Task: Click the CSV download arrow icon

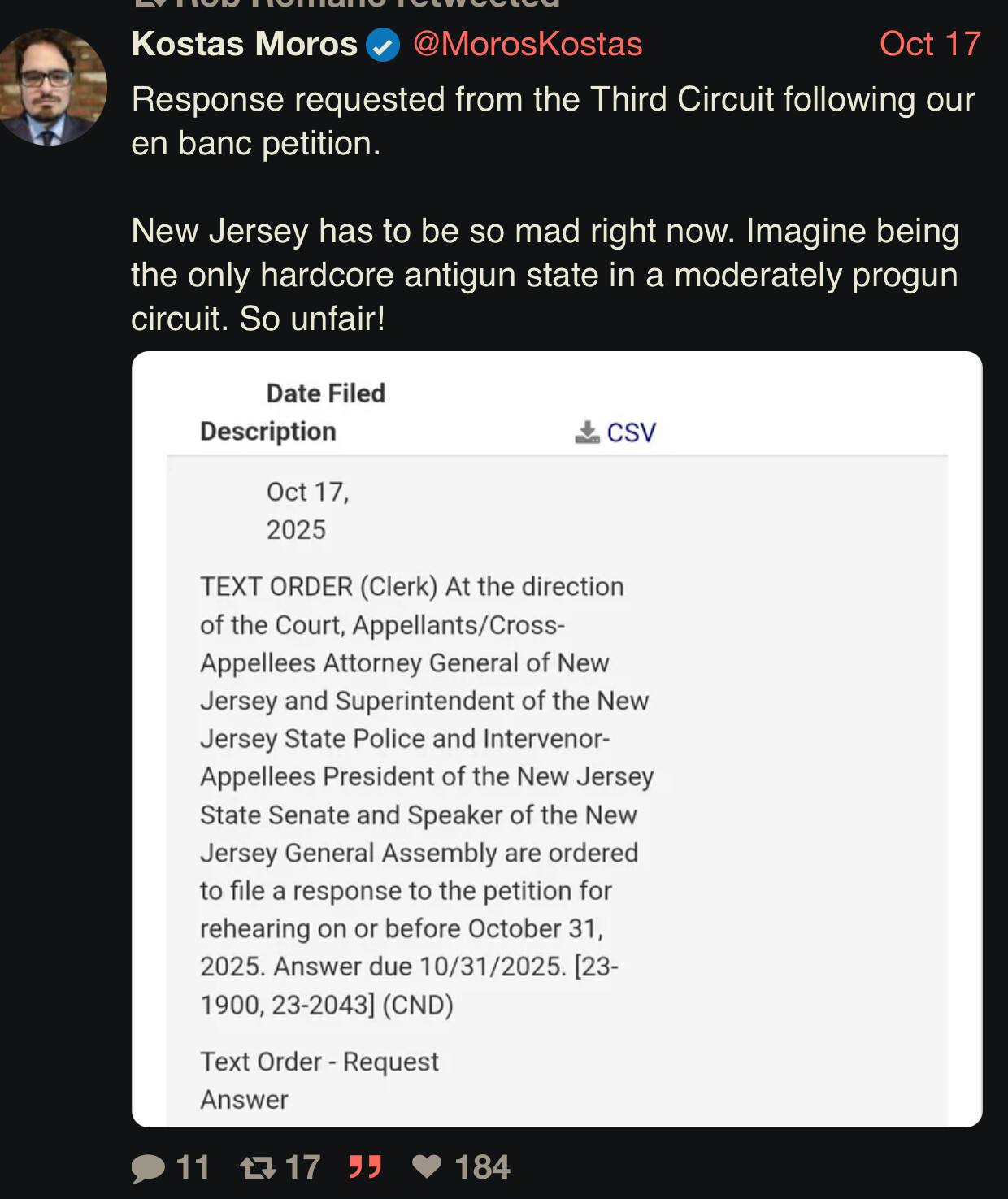Action: (586, 432)
